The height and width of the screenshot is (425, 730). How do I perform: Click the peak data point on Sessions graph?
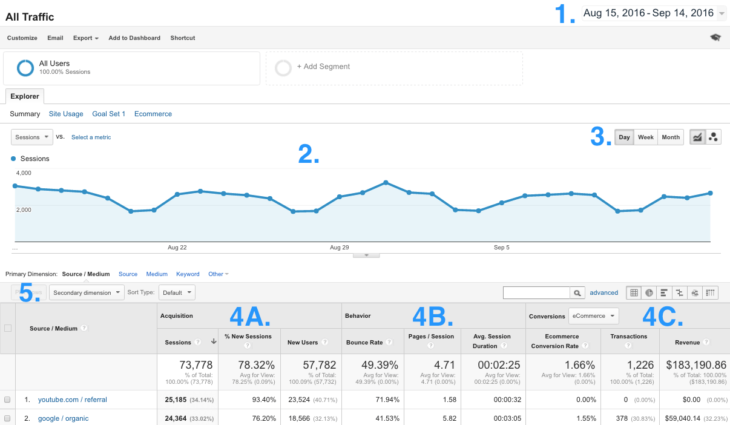(x=385, y=182)
